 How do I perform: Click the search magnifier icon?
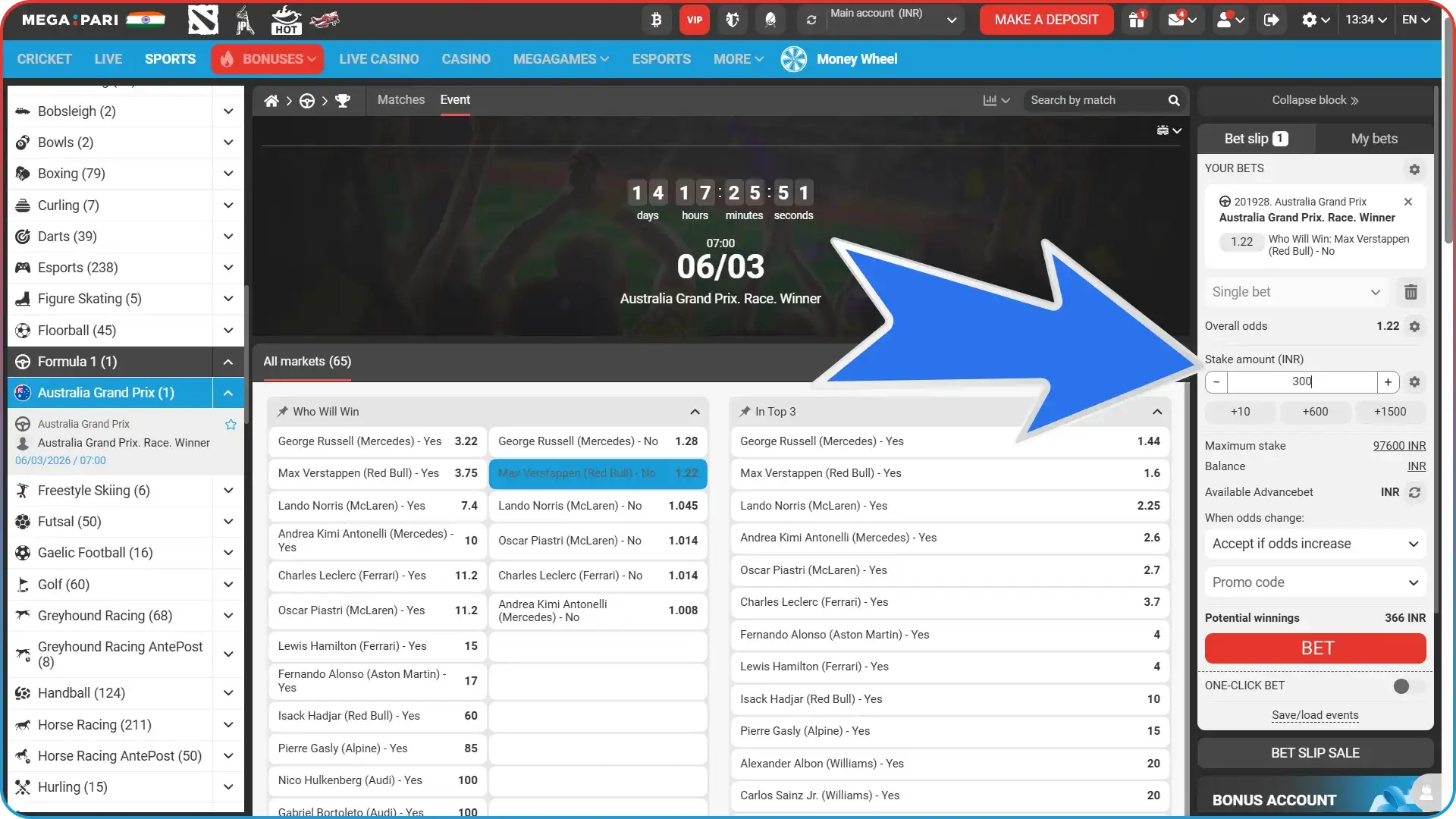click(x=1174, y=100)
